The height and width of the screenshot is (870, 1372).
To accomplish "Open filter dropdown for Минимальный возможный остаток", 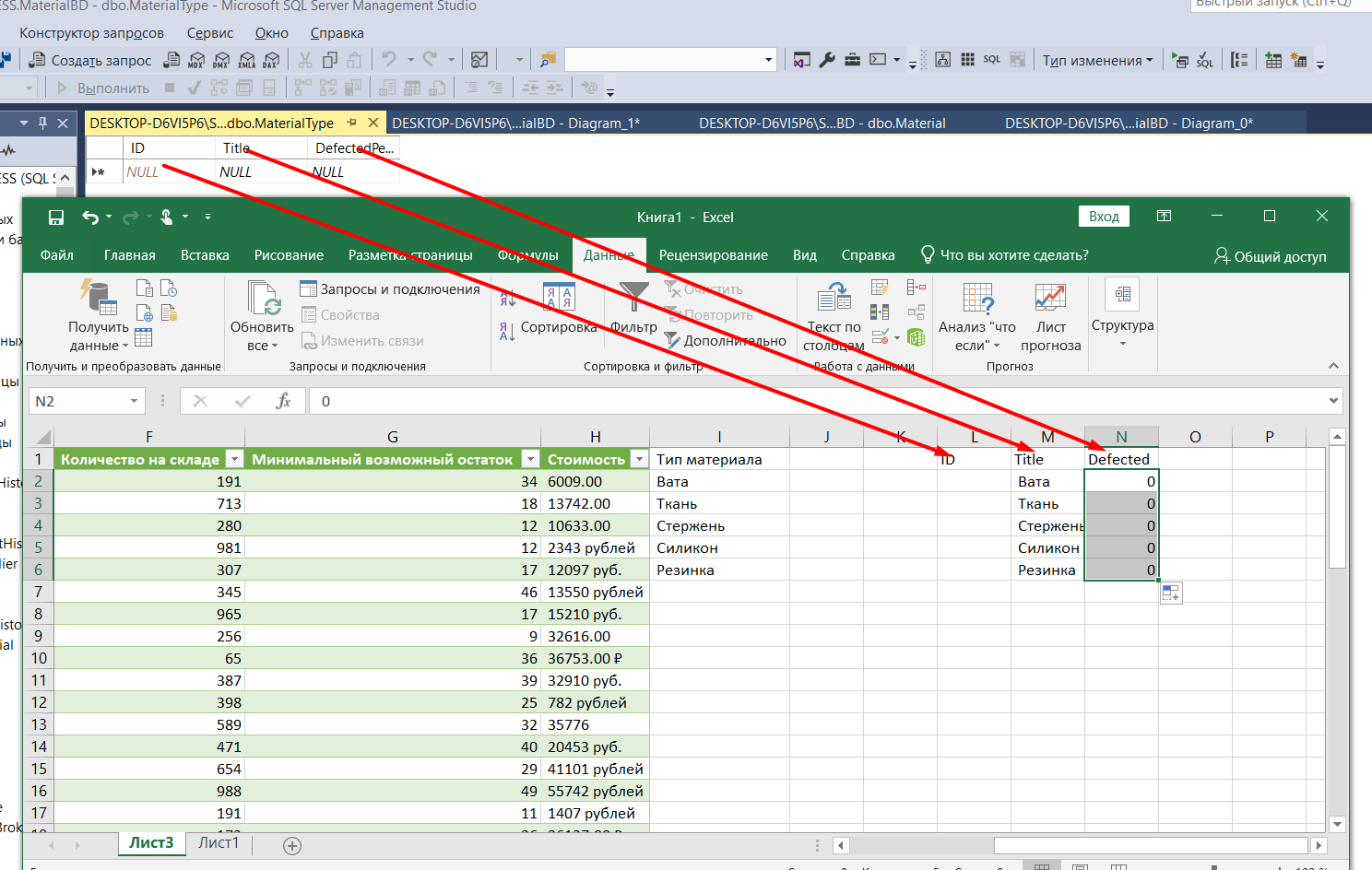I will click(x=530, y=459).
